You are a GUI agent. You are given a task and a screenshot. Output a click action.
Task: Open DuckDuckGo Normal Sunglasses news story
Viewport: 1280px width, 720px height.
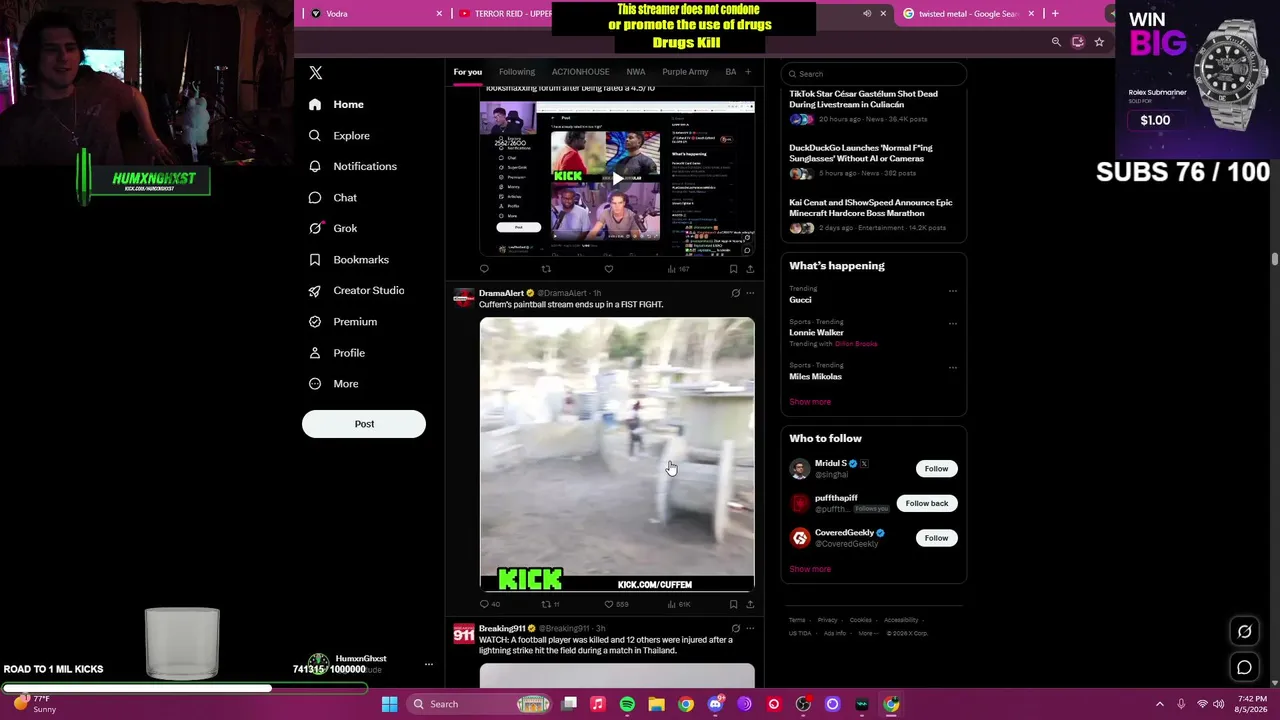[x=861, y=153]
